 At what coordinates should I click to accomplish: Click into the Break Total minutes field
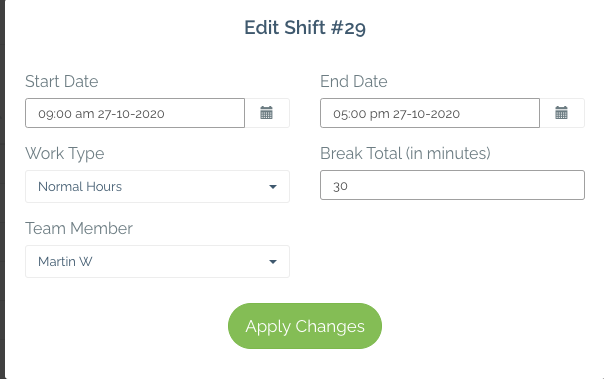click(x=452, y=185)
